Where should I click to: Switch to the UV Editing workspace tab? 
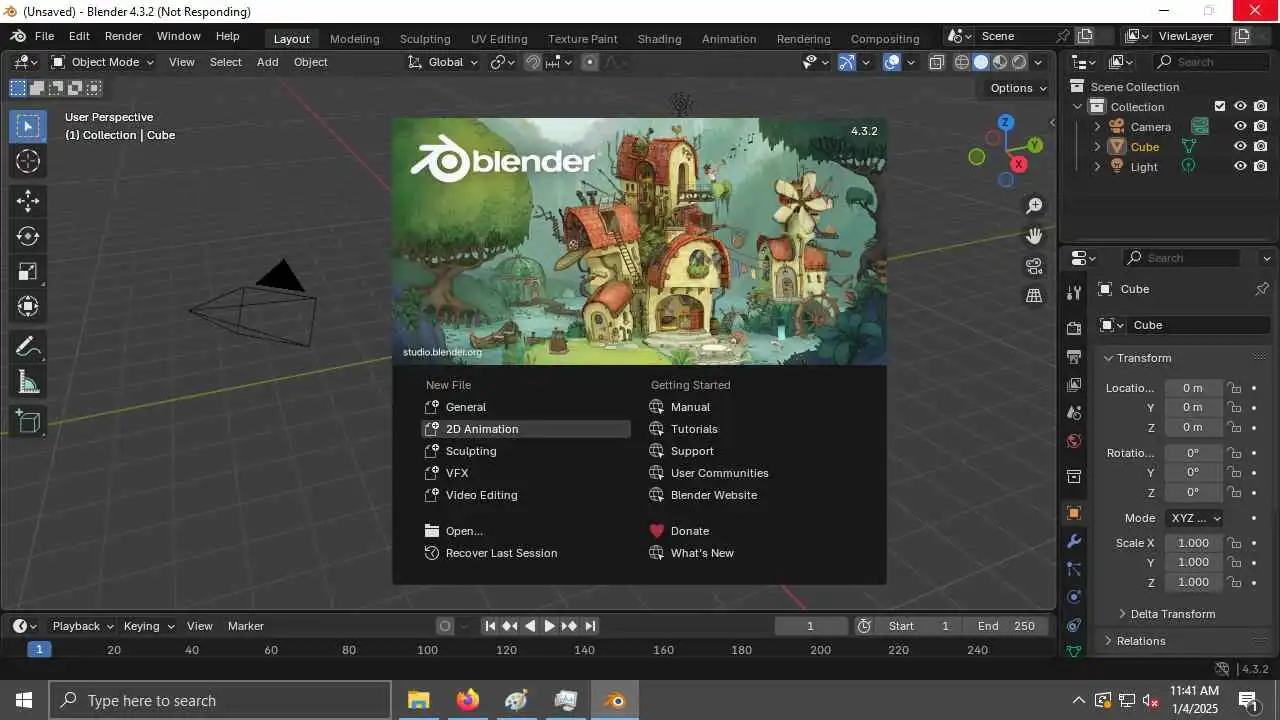pyautogui.click(x=499, y=39)
